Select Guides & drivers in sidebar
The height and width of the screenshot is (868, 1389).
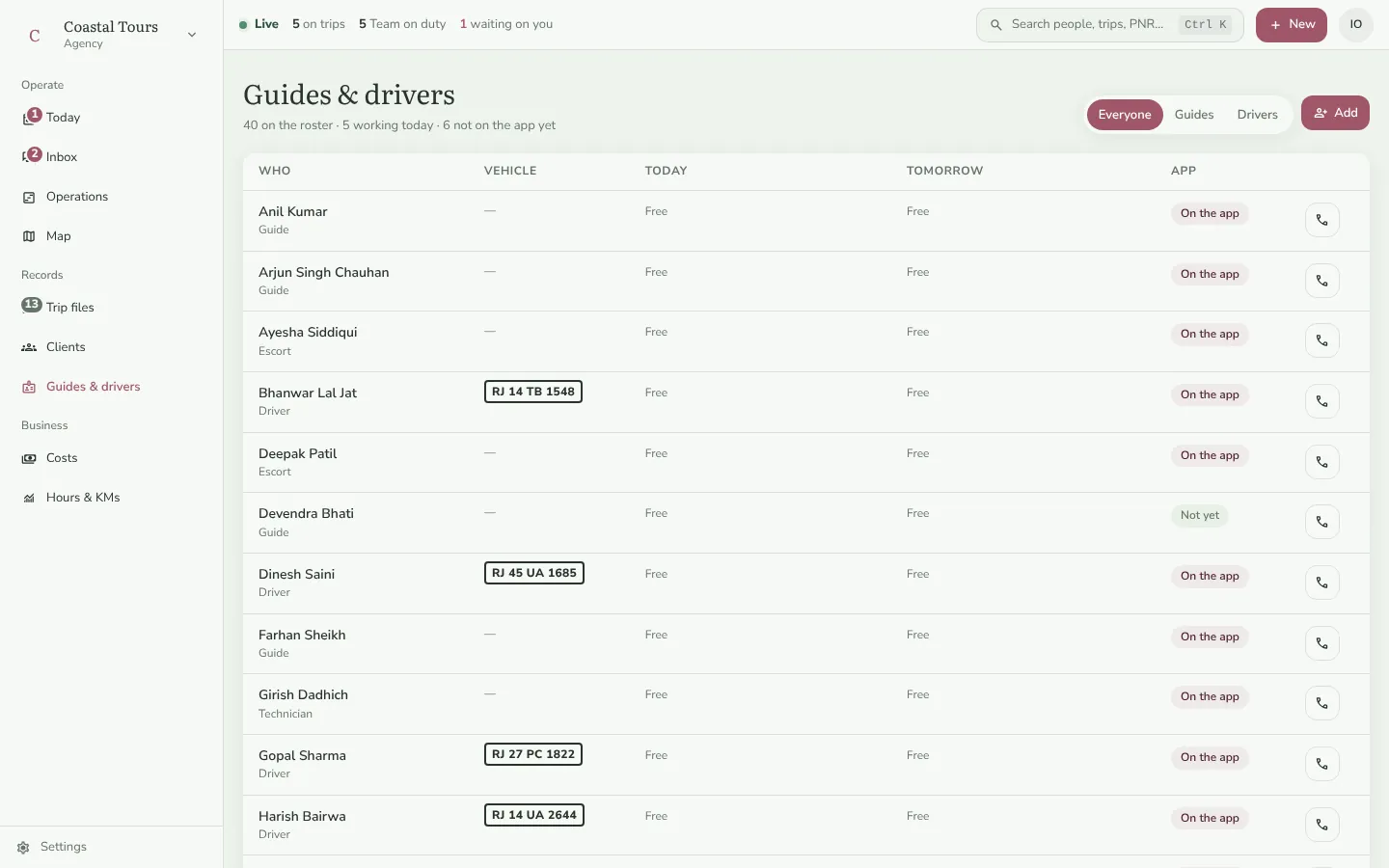click(111, 387)
